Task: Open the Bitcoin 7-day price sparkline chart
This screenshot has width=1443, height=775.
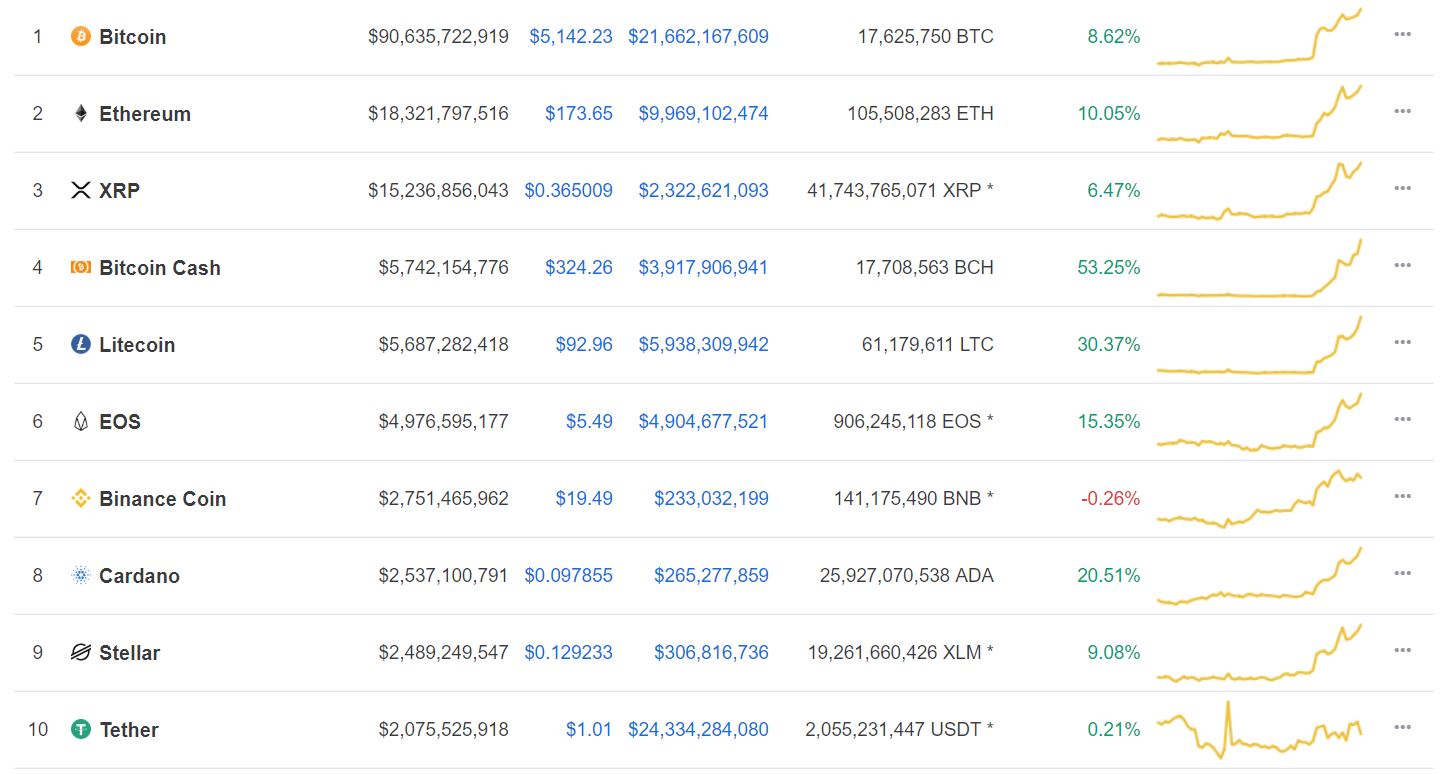Action: [1259, 37]
